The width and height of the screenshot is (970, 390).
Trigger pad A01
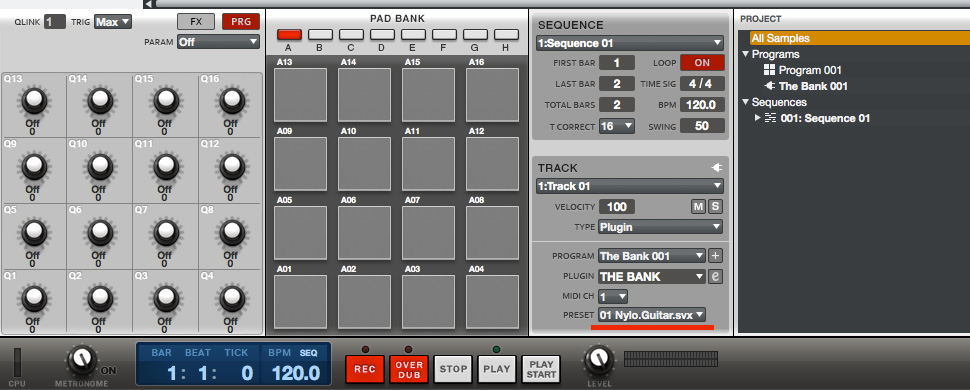tap(301, 301)
